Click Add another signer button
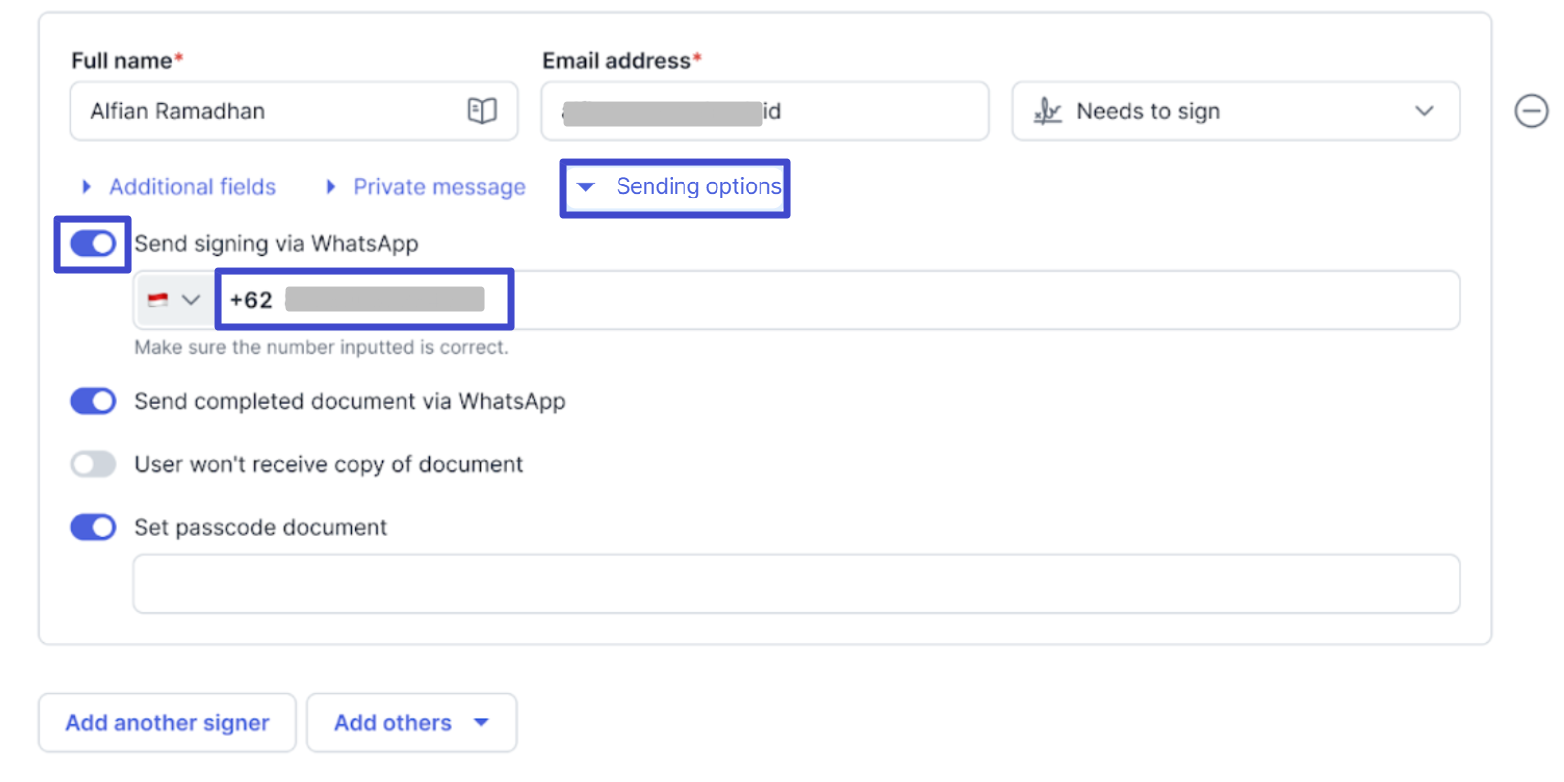1564x782 pixels. (x=167, y=723)
